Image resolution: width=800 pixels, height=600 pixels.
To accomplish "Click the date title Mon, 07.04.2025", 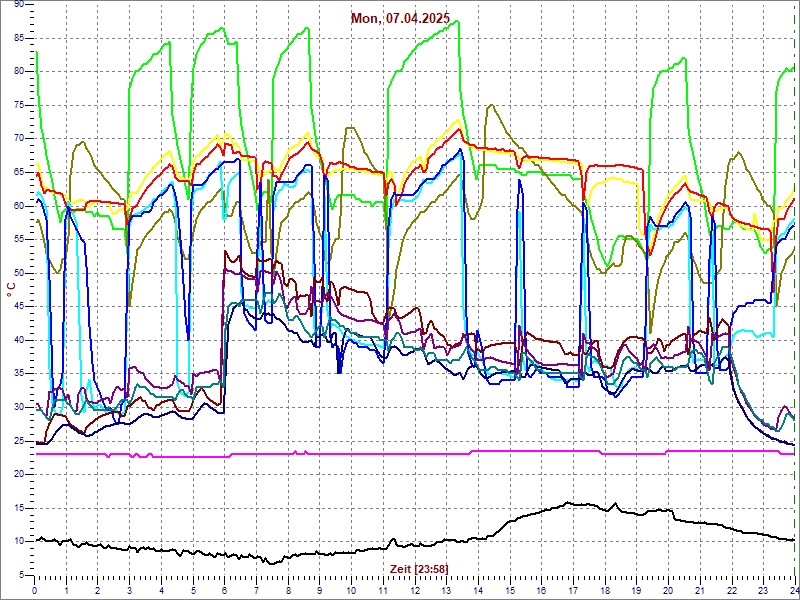I will pos(401,18).
